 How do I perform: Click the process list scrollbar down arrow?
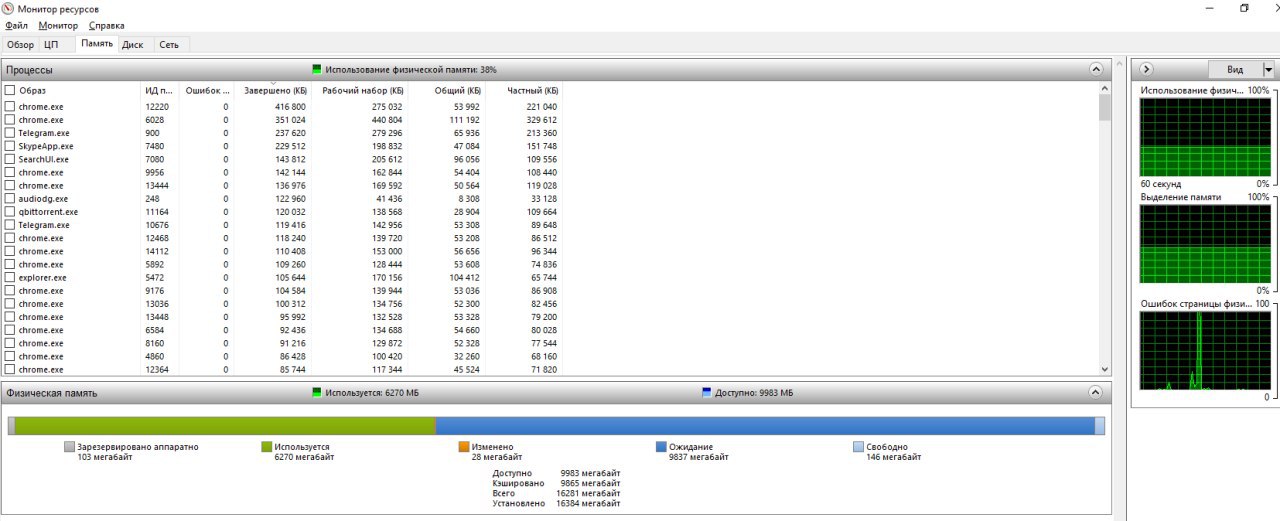(x=1104, y=369)
